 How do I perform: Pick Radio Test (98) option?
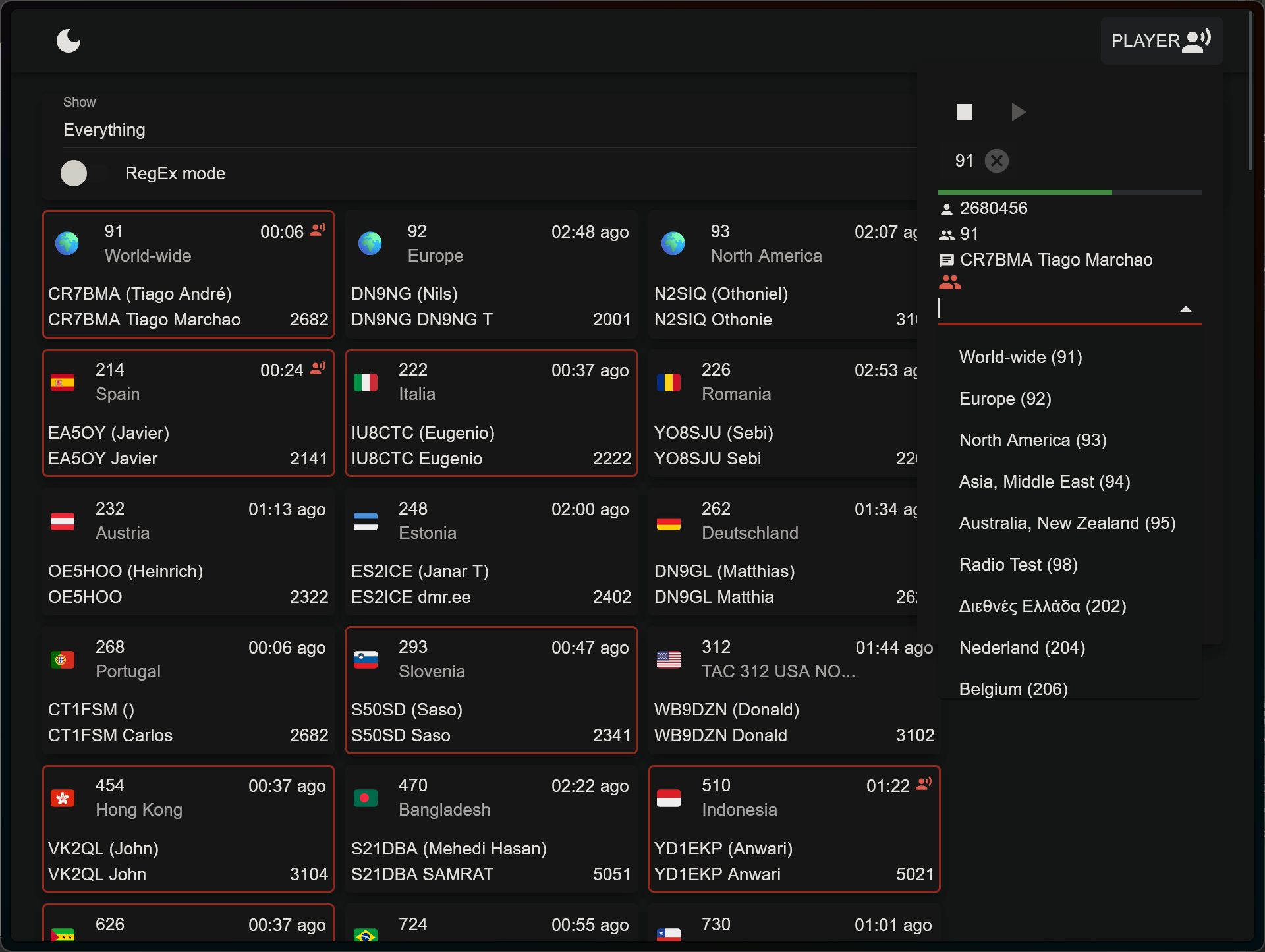tap(1018, 565)
